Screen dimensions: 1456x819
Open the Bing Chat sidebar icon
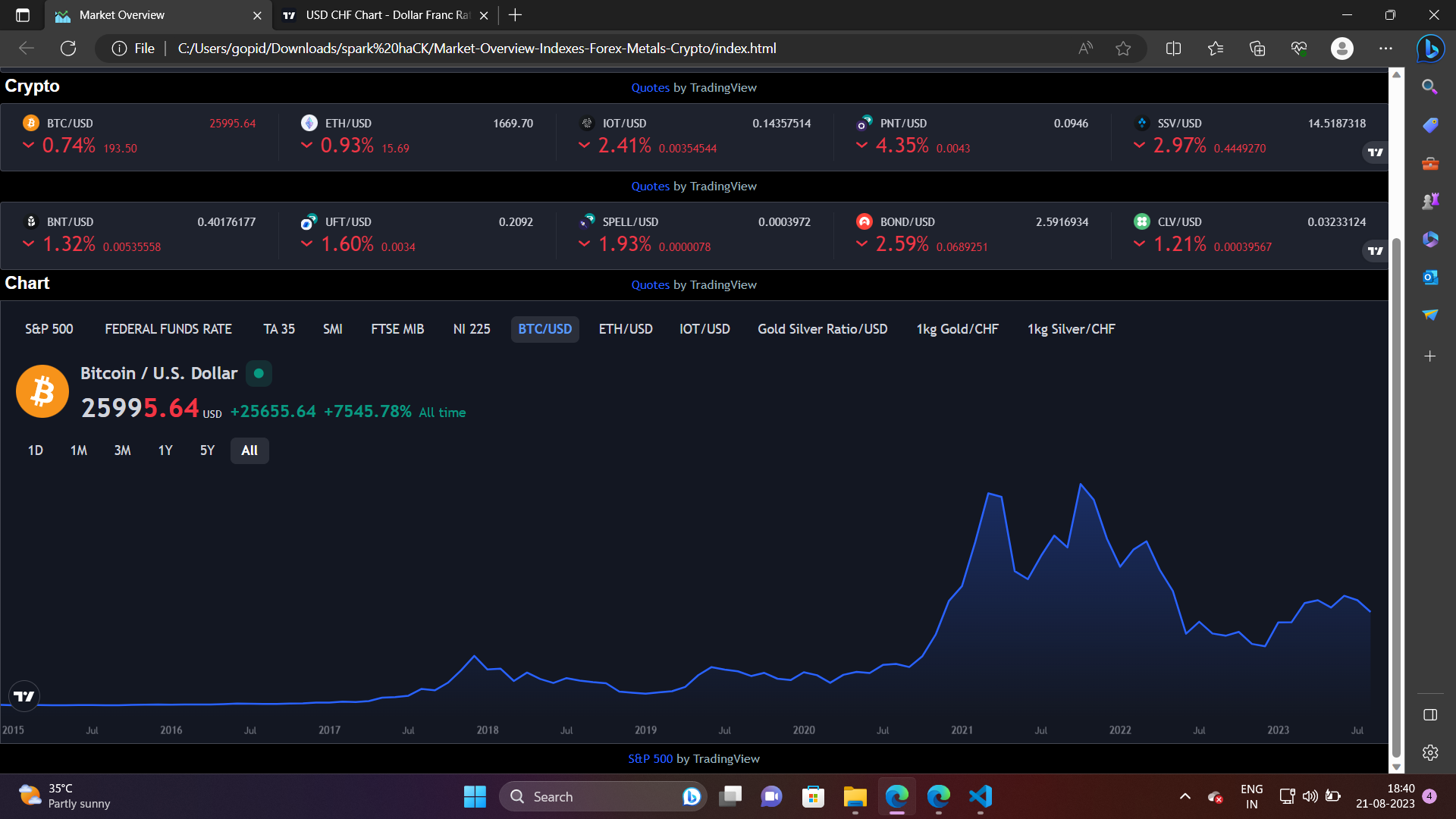pos(1430,49)
